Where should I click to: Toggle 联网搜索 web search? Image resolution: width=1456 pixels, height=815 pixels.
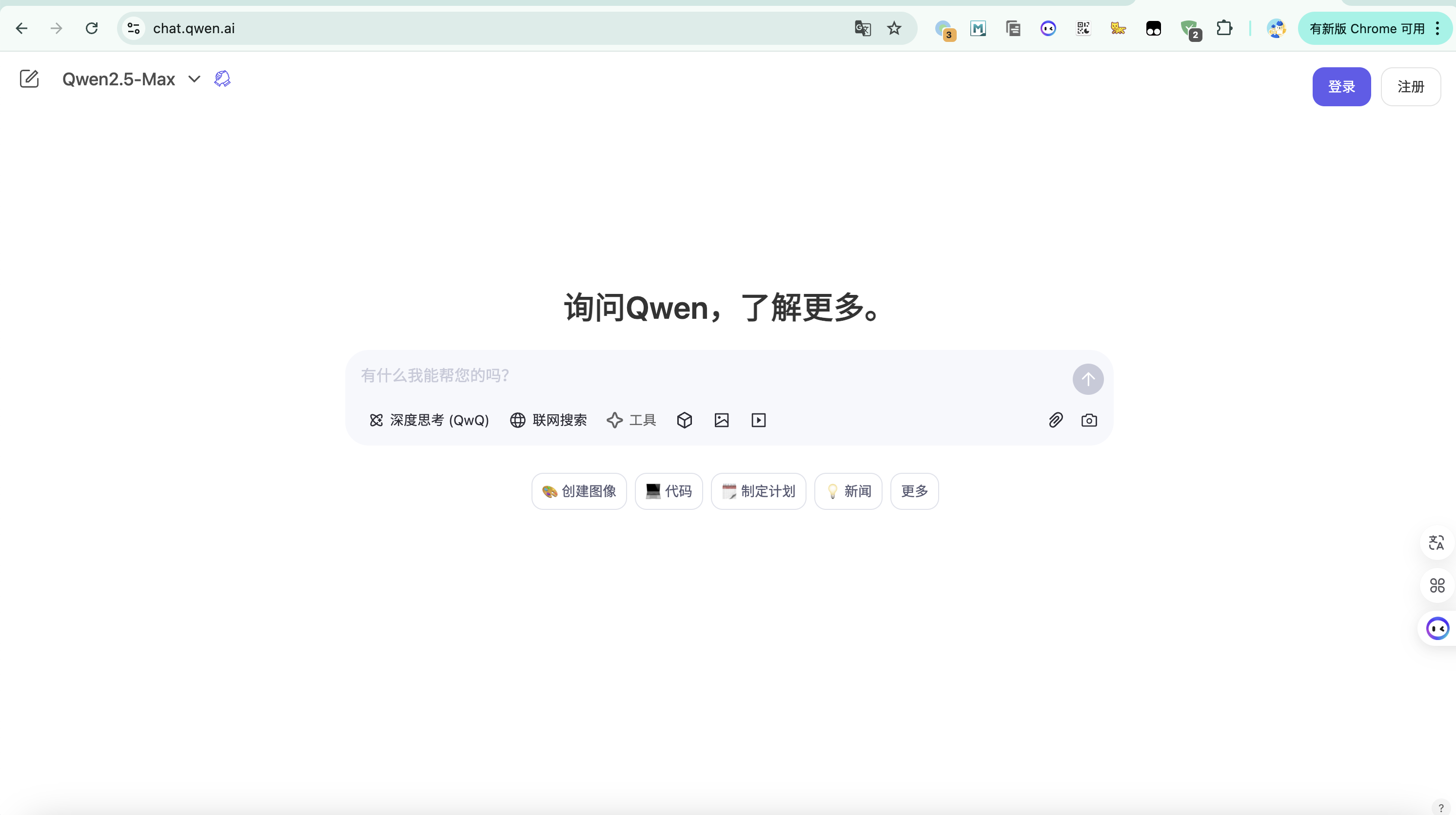click(x=548, y=420)
